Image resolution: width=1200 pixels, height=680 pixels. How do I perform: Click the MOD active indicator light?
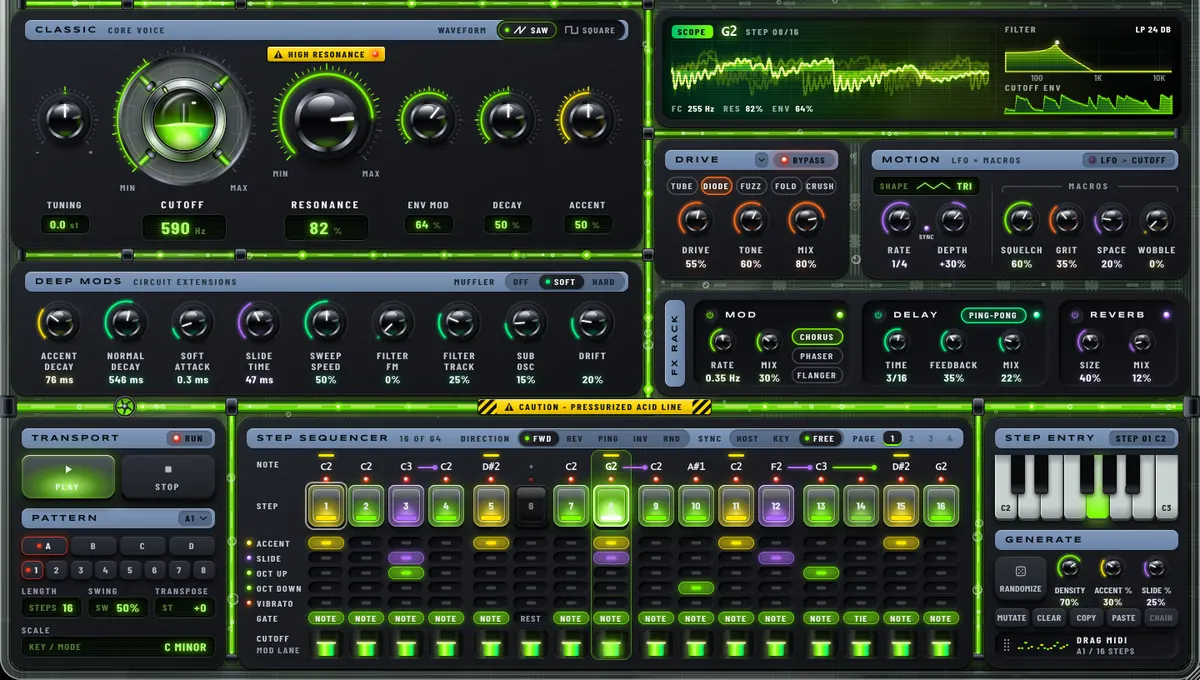839,315
